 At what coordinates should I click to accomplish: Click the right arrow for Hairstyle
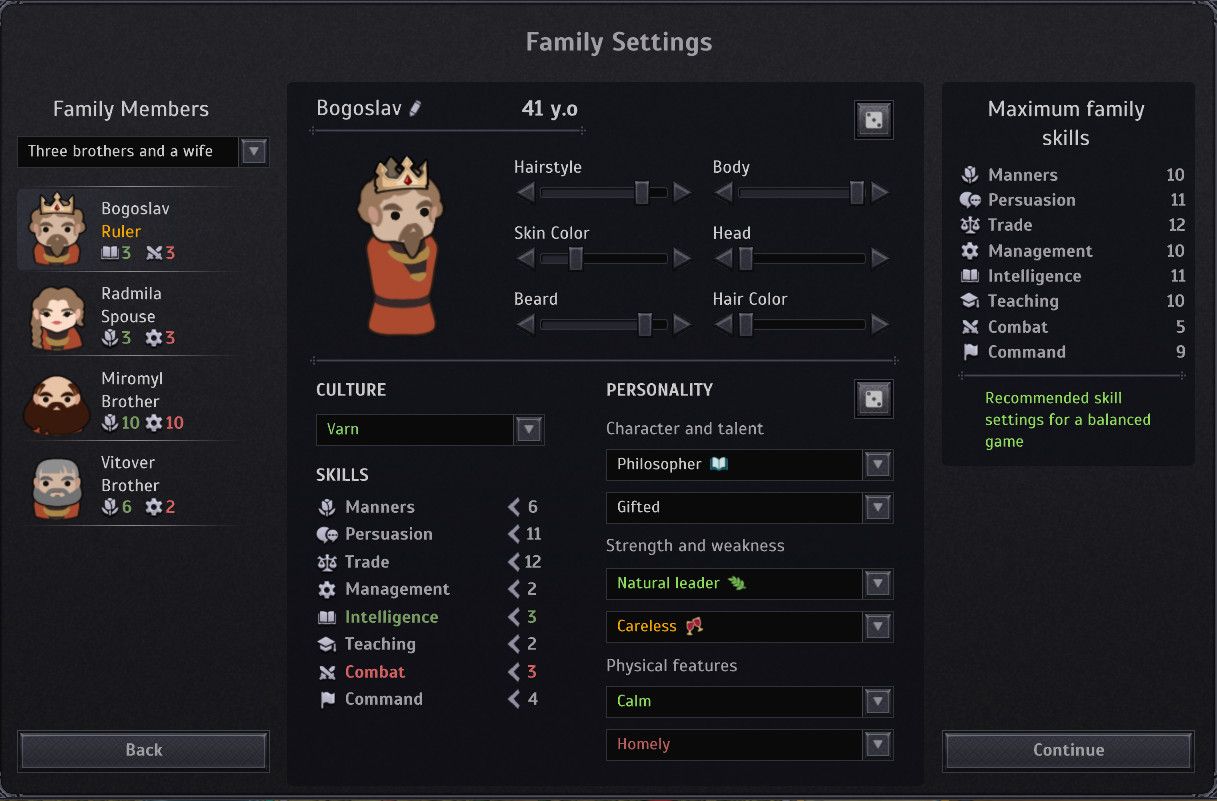click(682, 192)
